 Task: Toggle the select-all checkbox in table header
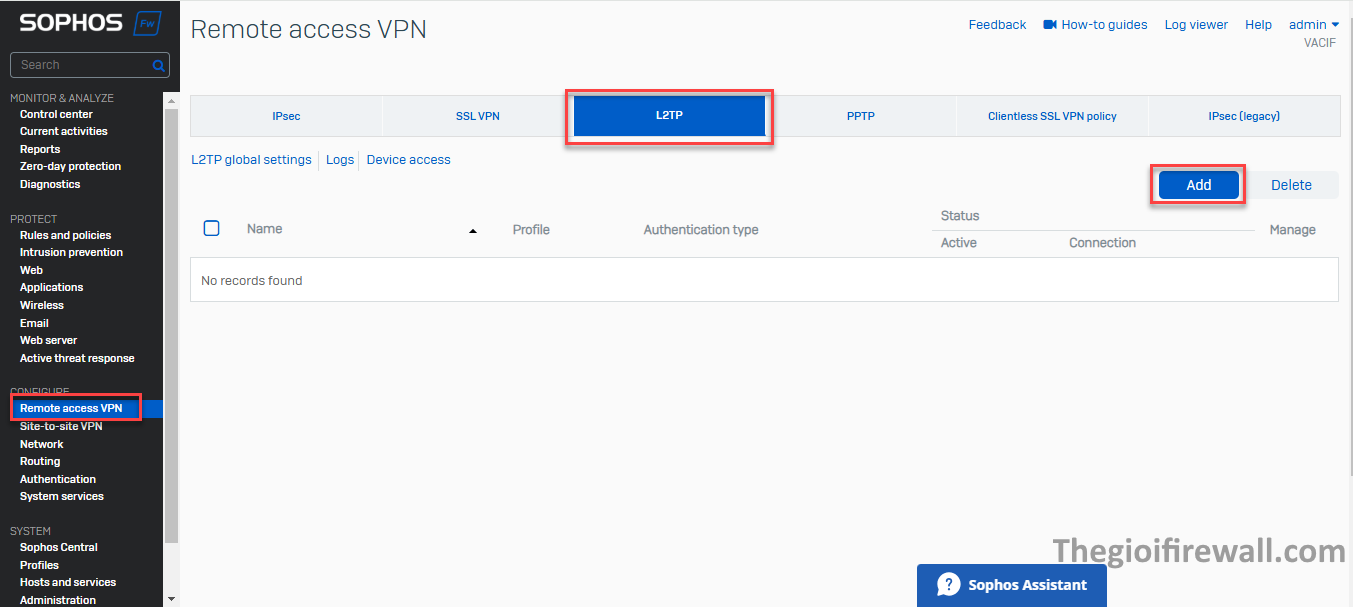point(211,229)
